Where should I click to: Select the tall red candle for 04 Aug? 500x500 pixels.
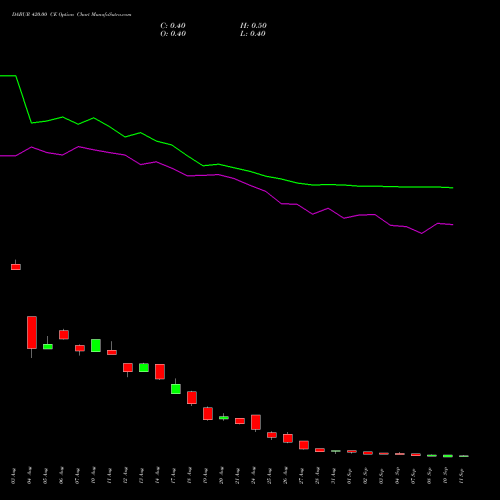(x=32, y=332)
